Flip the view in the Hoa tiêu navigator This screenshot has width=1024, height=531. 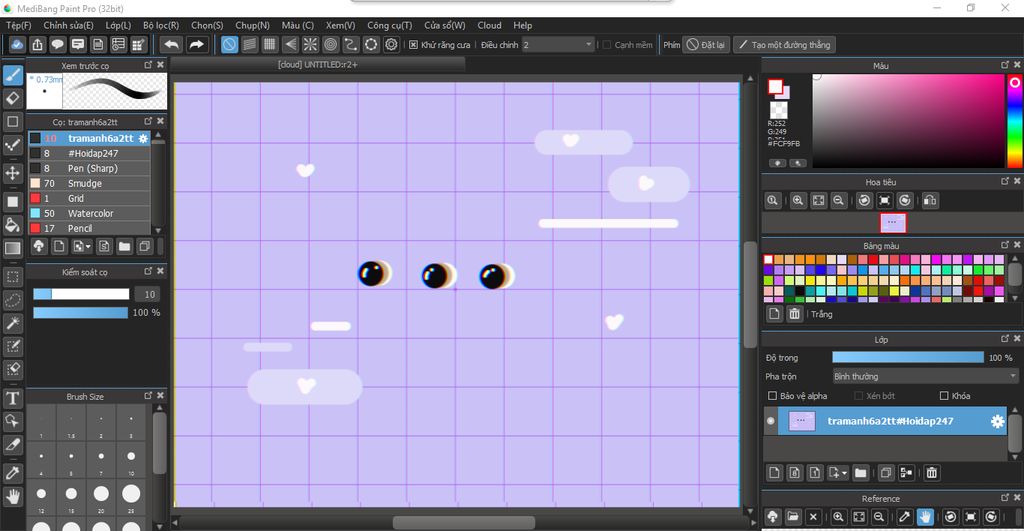point(930,201)
